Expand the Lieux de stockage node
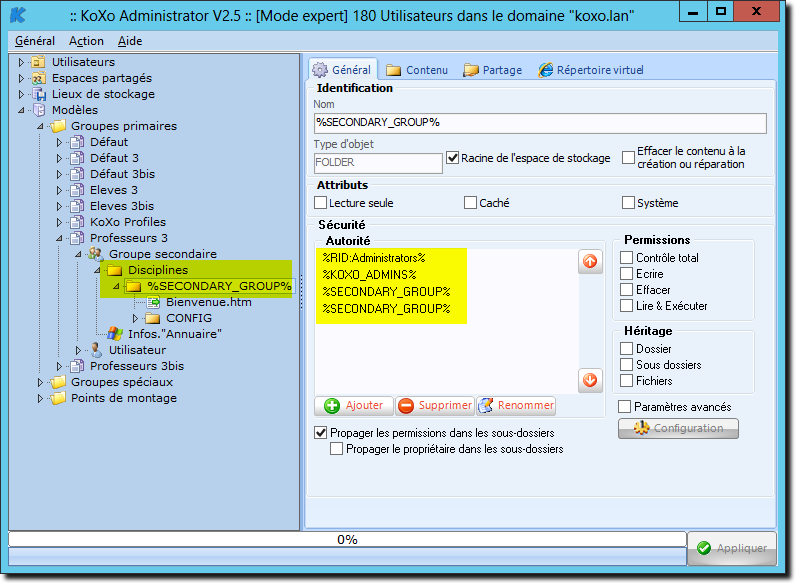The image size is (796, 583). (21, 94)
